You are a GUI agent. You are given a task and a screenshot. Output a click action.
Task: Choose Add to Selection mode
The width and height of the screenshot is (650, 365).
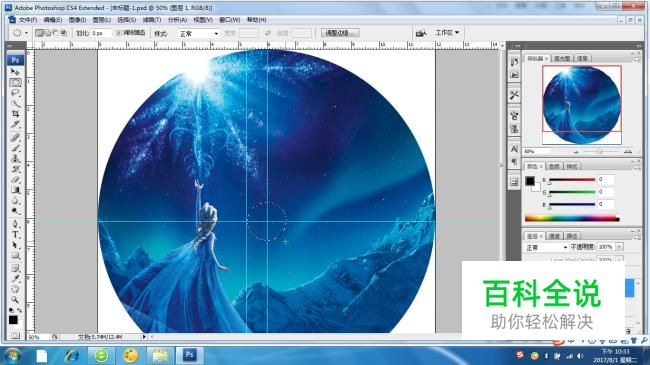coord(47,33)
